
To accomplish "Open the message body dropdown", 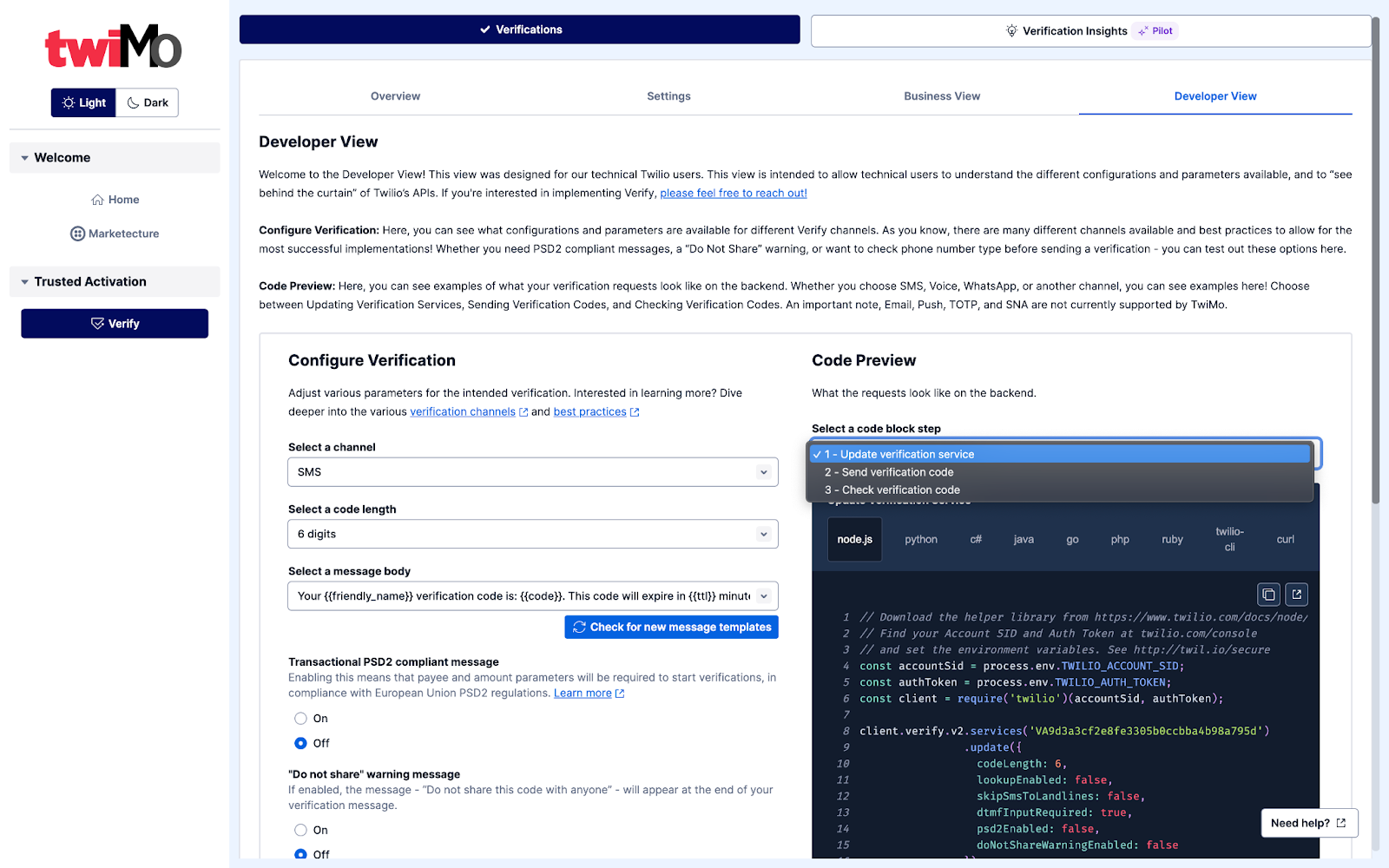I will 533,596.
